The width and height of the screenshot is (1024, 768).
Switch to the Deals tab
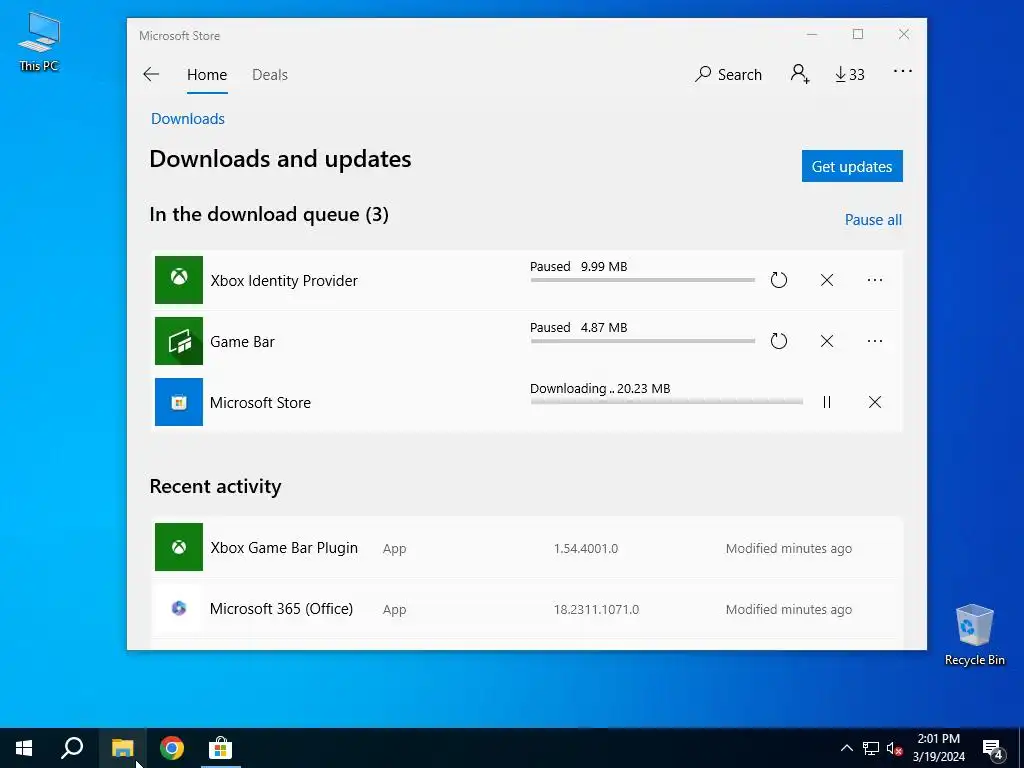pyautogui.click(x=270, y=74)
